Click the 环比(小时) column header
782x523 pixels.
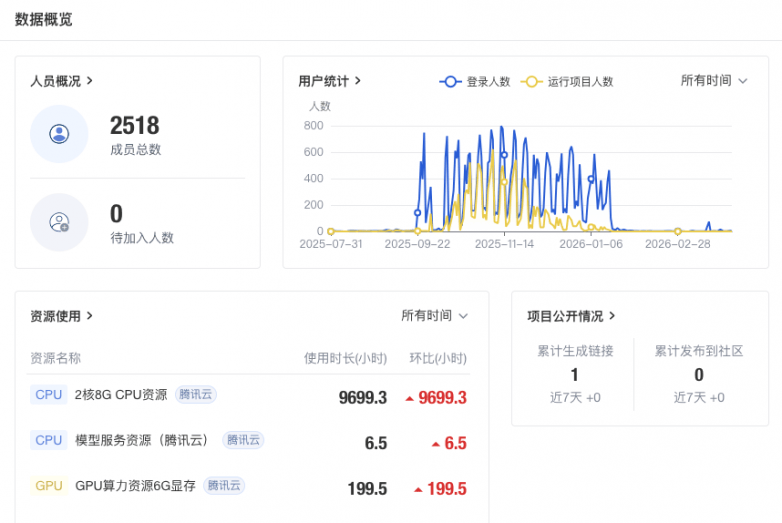pos(438,358)
